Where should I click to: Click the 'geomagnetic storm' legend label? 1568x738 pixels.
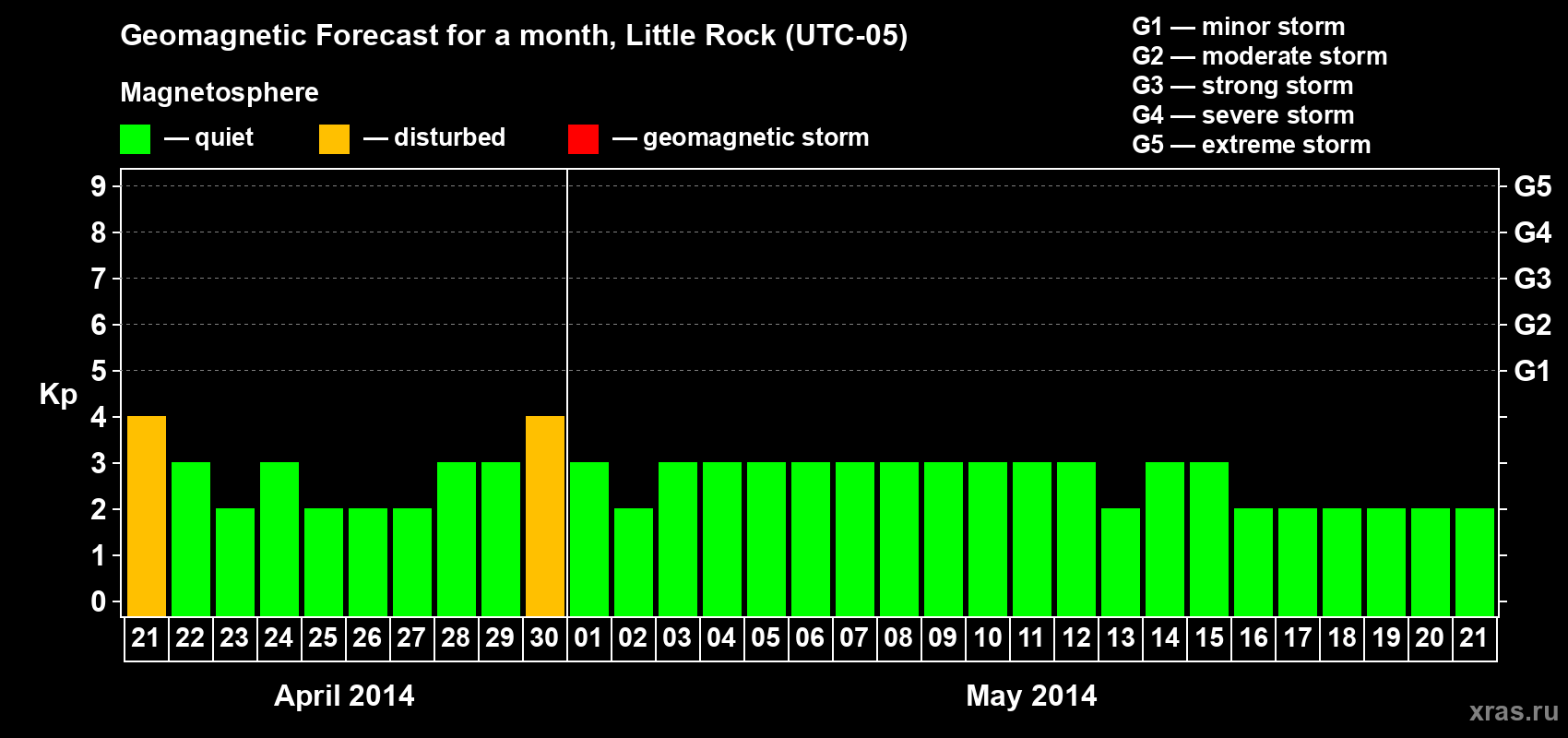point(756,137)
